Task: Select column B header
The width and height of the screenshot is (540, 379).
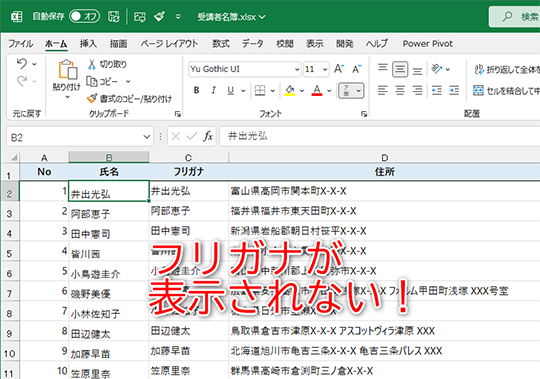Action: (x=109, y=158)
